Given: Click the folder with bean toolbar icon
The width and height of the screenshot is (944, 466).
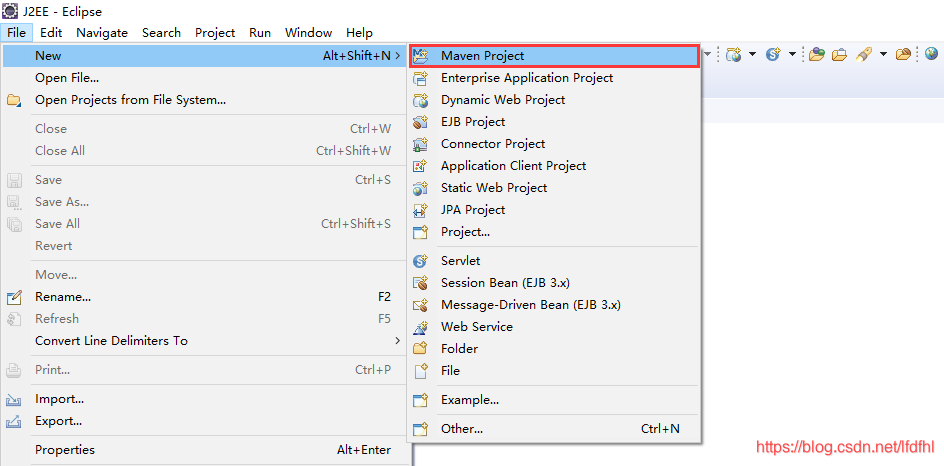Looking at the screenshot, I should pos(903,55).
